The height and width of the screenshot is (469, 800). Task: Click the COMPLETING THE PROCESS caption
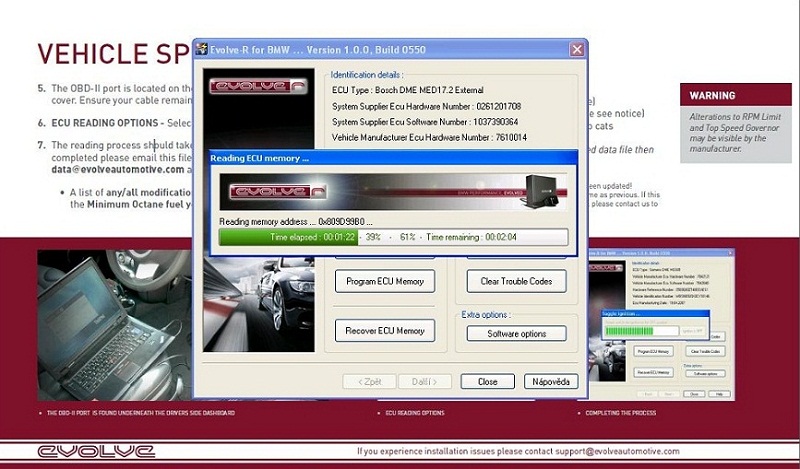(620, 413)
